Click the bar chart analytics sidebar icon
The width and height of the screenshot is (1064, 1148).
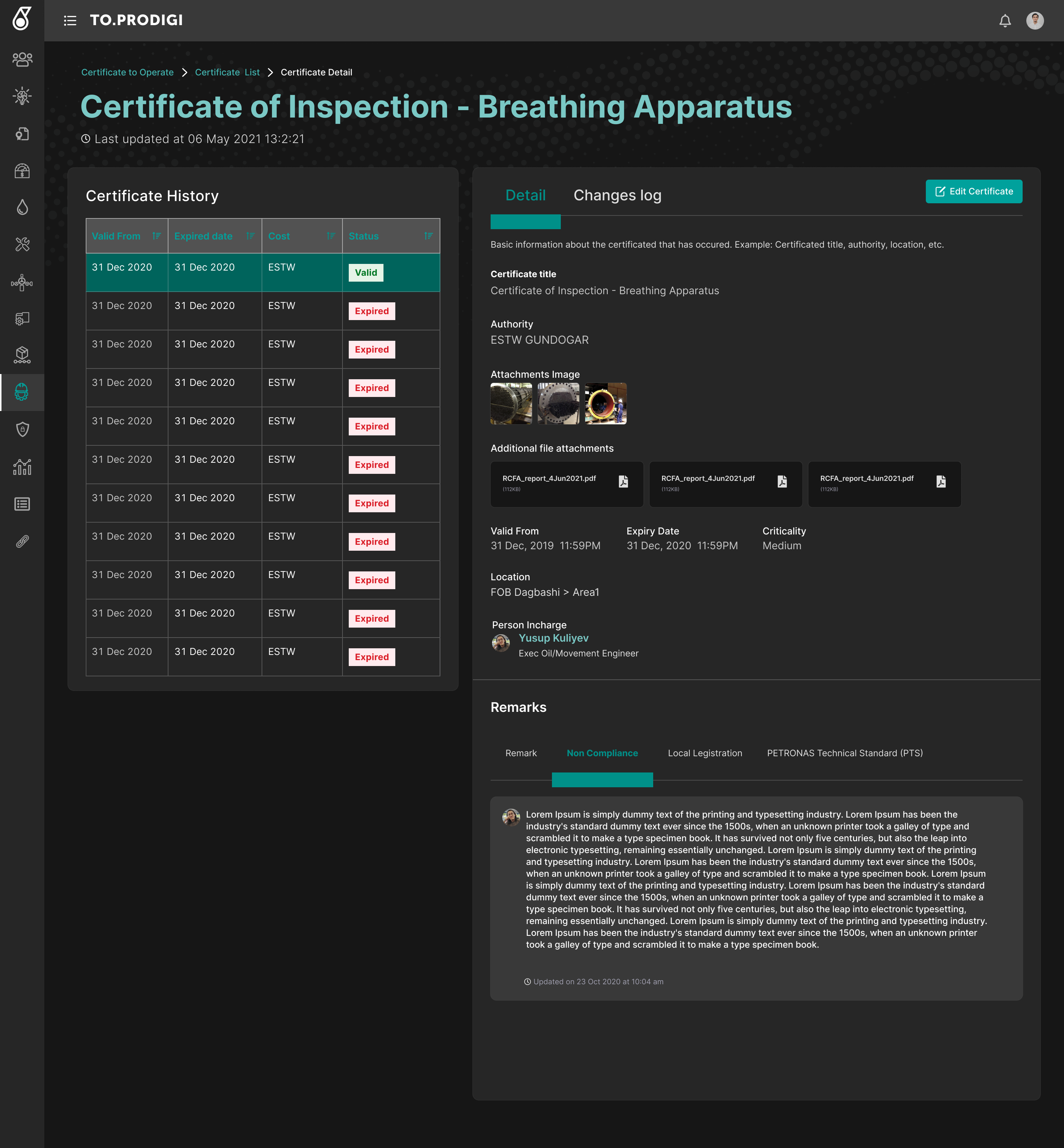click(22, 466)
